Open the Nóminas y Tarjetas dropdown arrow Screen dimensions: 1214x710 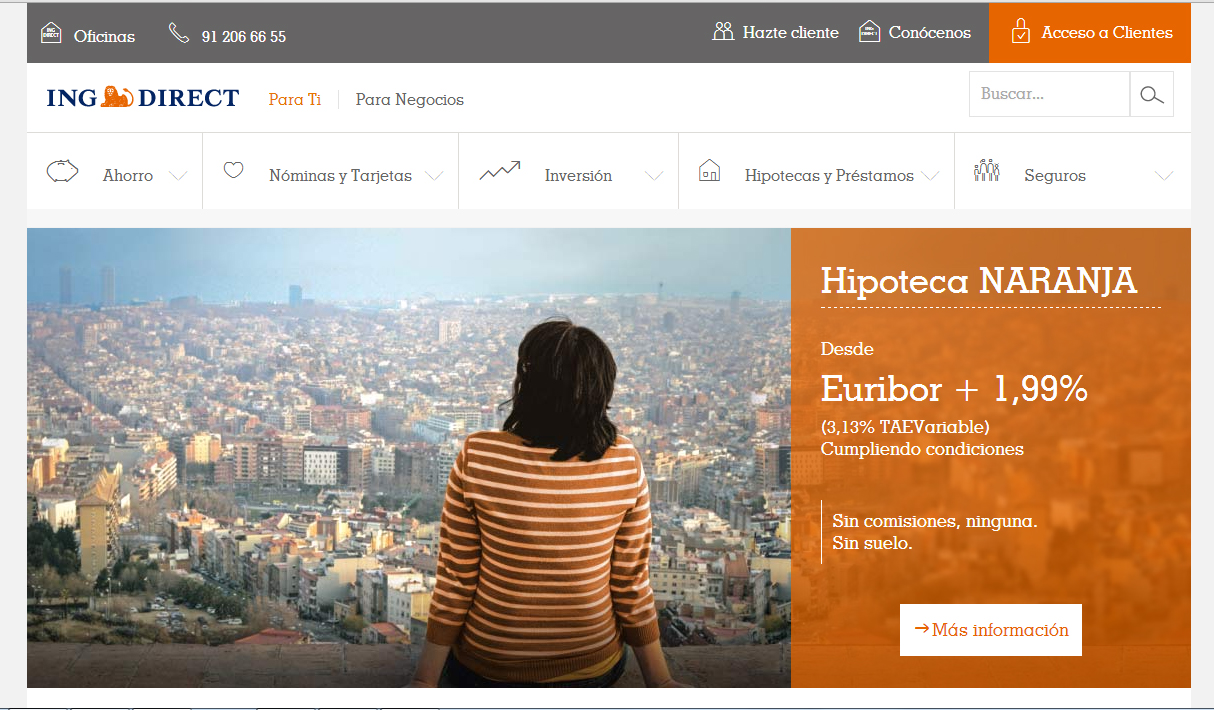pos(434,176)
